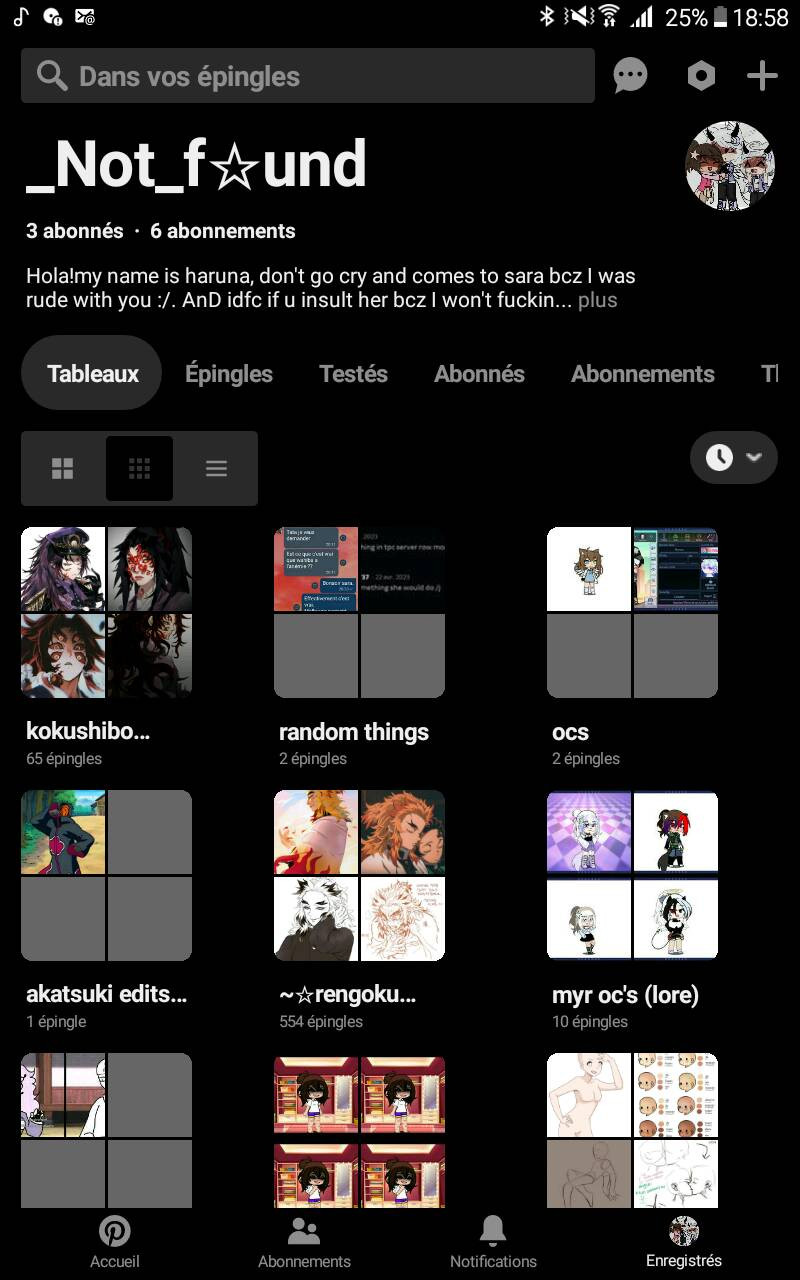Tap the Bluetooth status icon
The width and height of the screenshot is (800, 1280).
click(547, 16)
